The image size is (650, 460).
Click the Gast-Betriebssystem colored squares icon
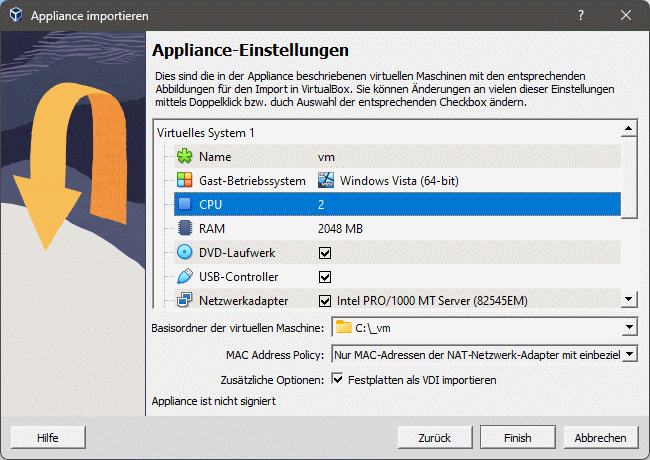pyautogui.click(x=184, y=180)
